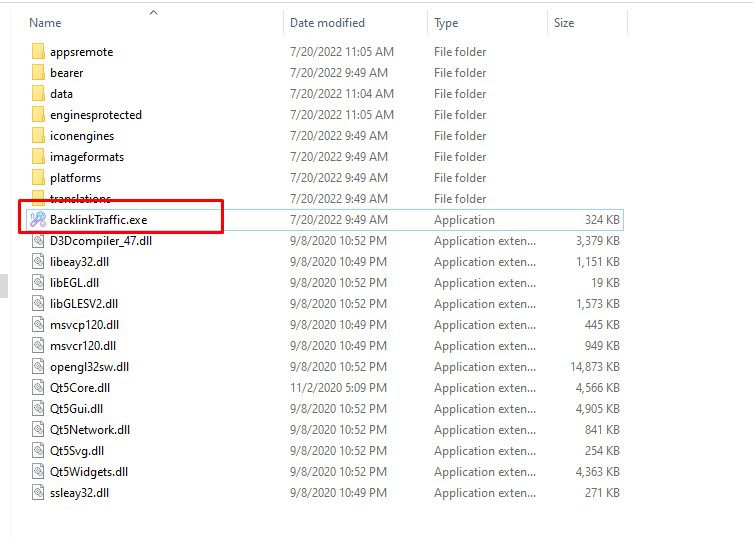
Task: Click the platforms folder icon
Action: pyautogui.click(x=38, y=178)
